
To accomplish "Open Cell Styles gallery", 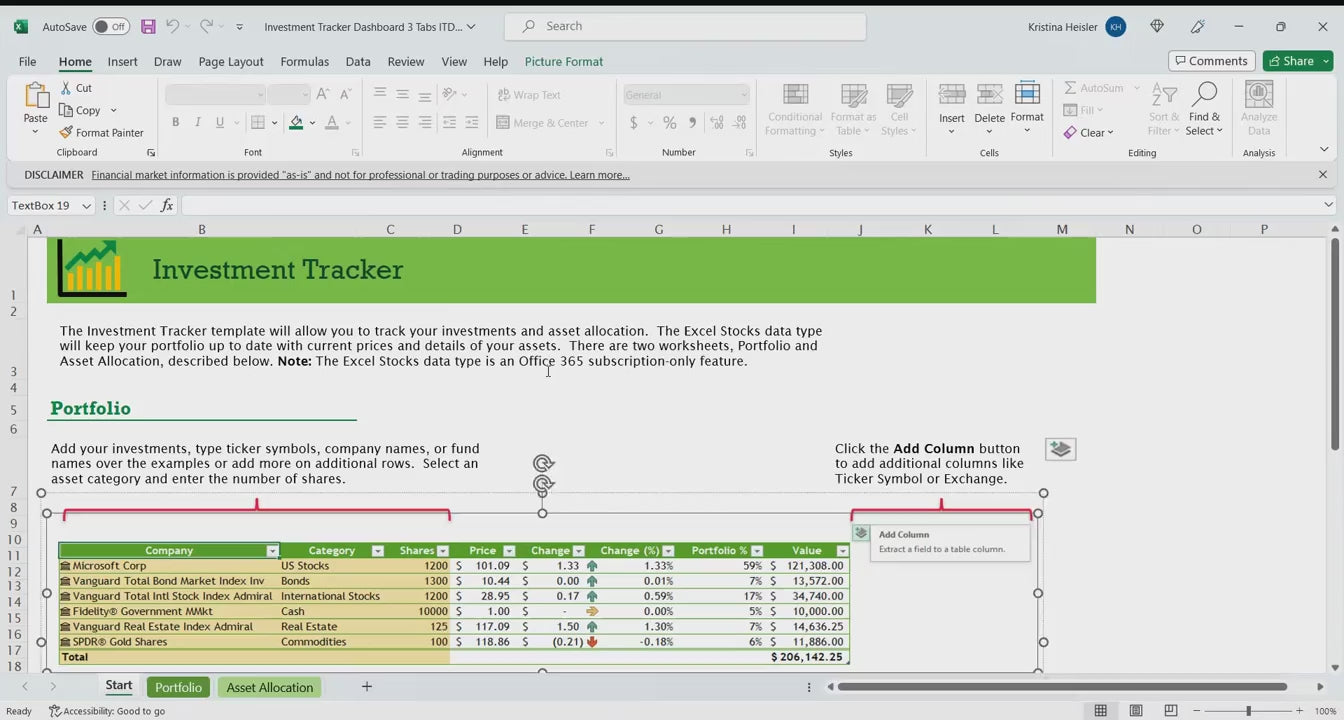I will point(899,110).
